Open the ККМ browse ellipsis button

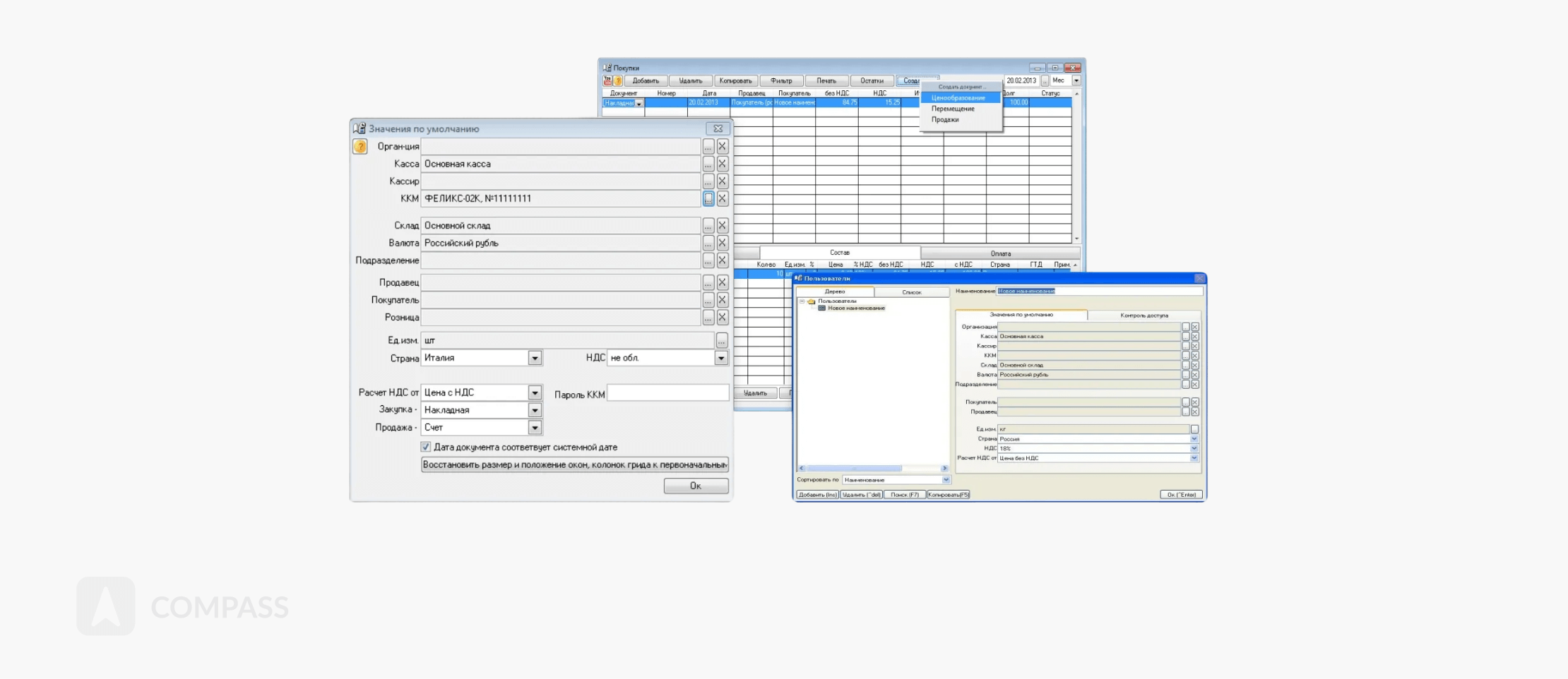coord(708,199)
